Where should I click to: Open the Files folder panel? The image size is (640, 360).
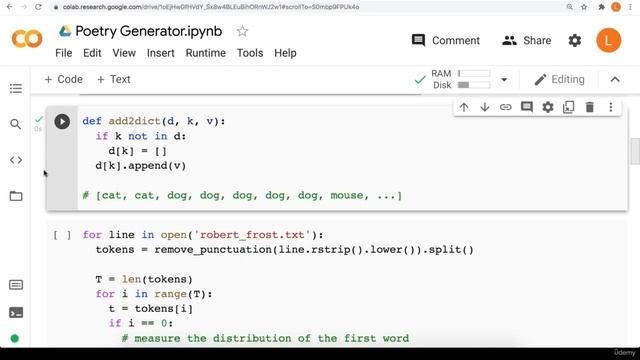(x=16, y=196)
